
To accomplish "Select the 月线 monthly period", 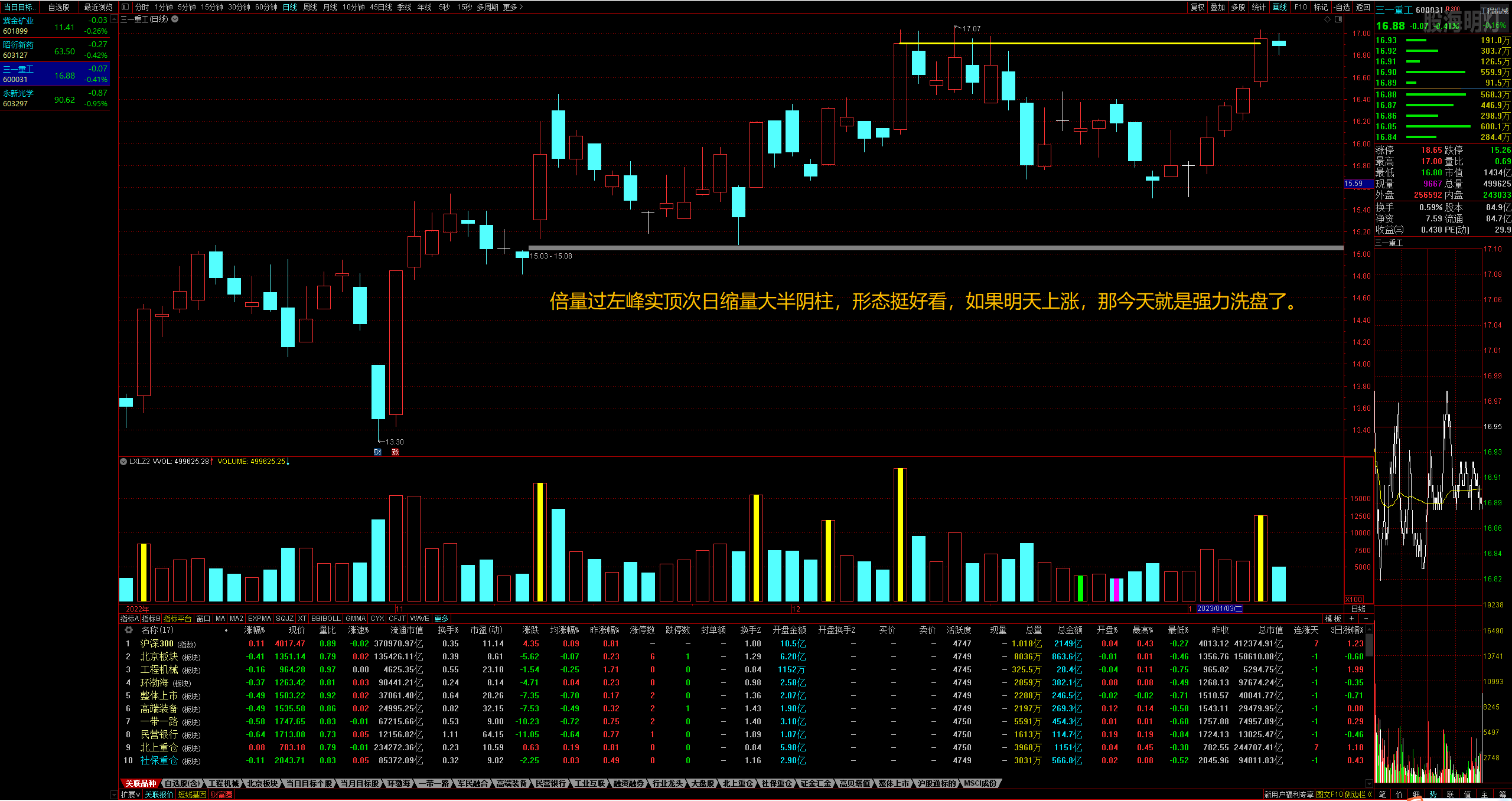I will tap(330, 7).
